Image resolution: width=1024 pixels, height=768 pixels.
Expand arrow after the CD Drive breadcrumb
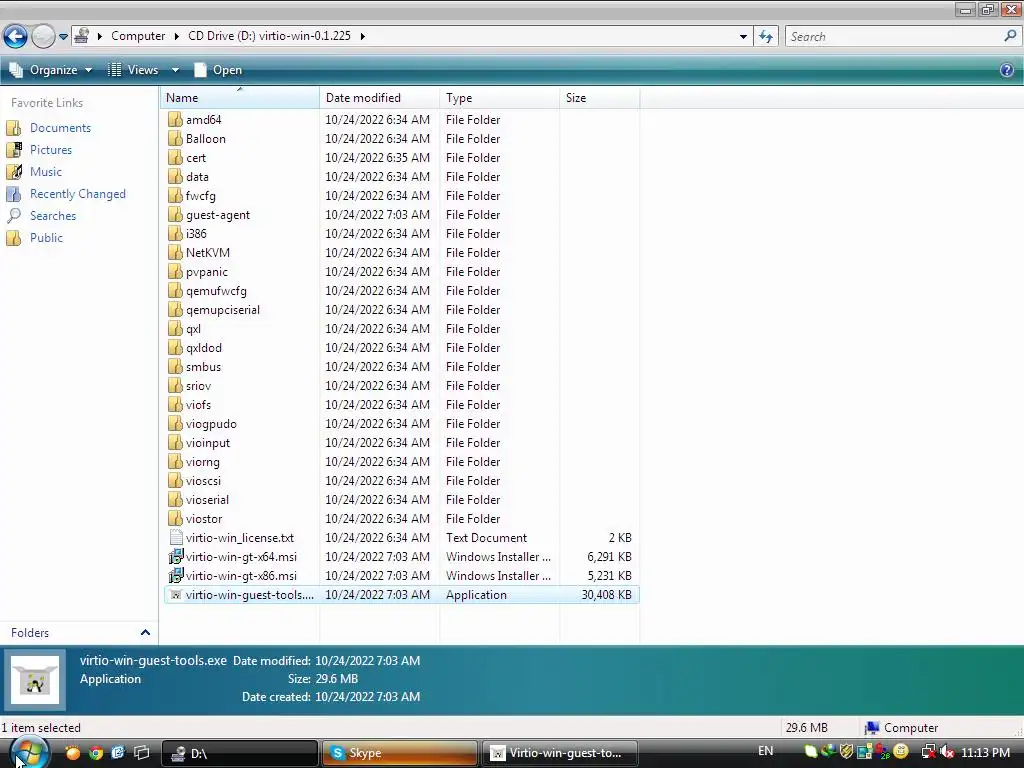(x=362, y=36)
